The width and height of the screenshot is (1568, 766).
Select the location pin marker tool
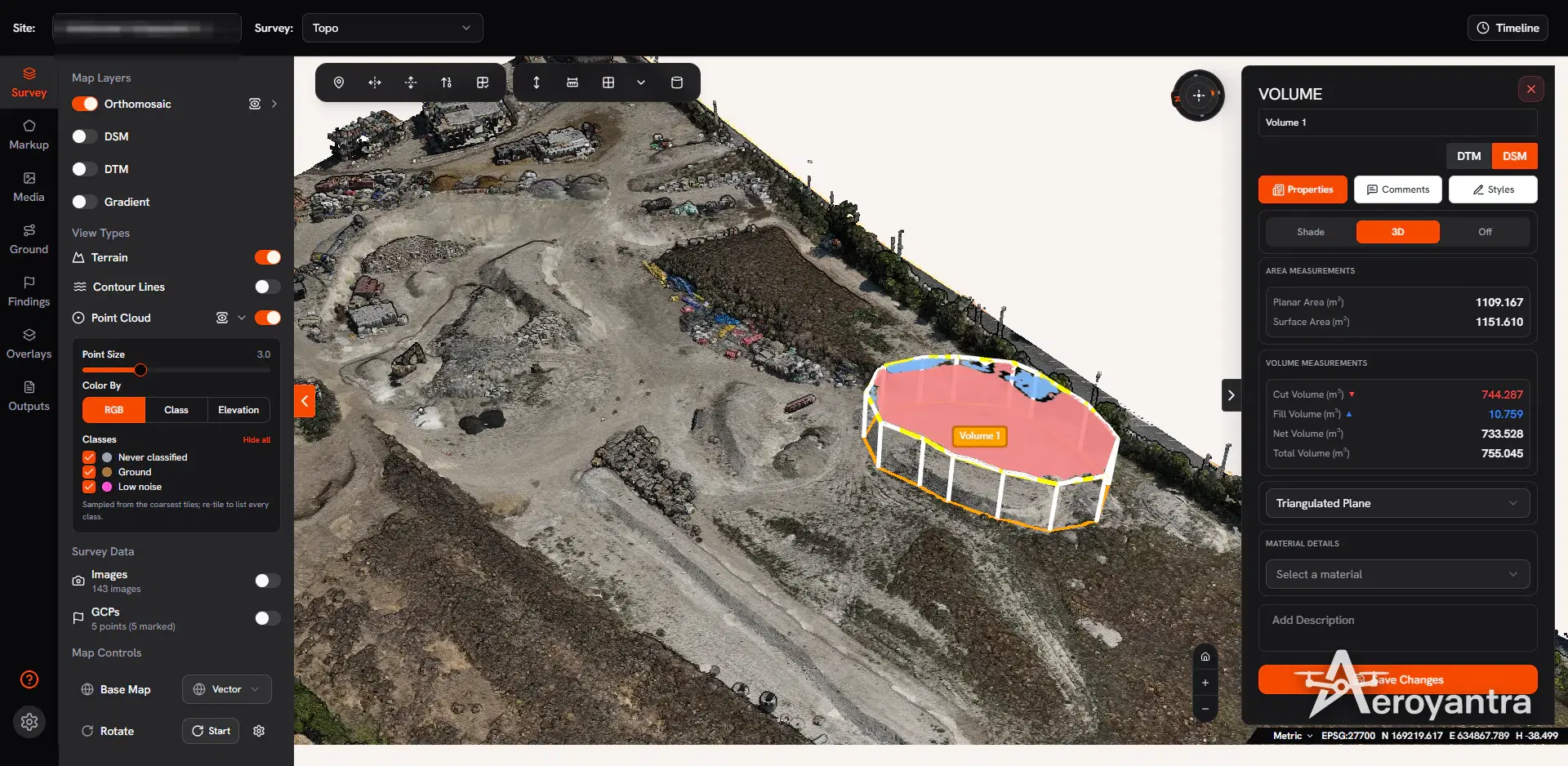click(x=339, y=82)
